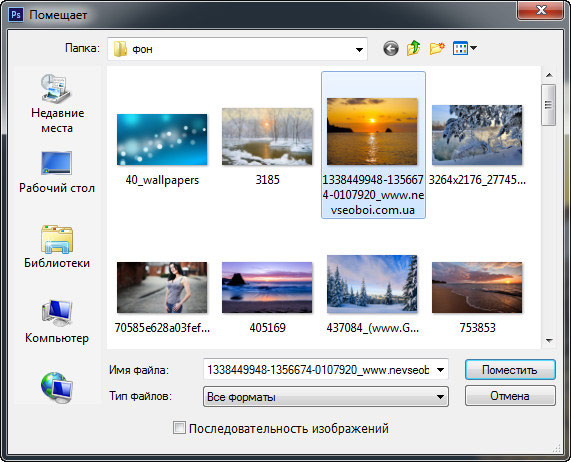
Task: Click the Поместить button
Action: tap(510, 370)
